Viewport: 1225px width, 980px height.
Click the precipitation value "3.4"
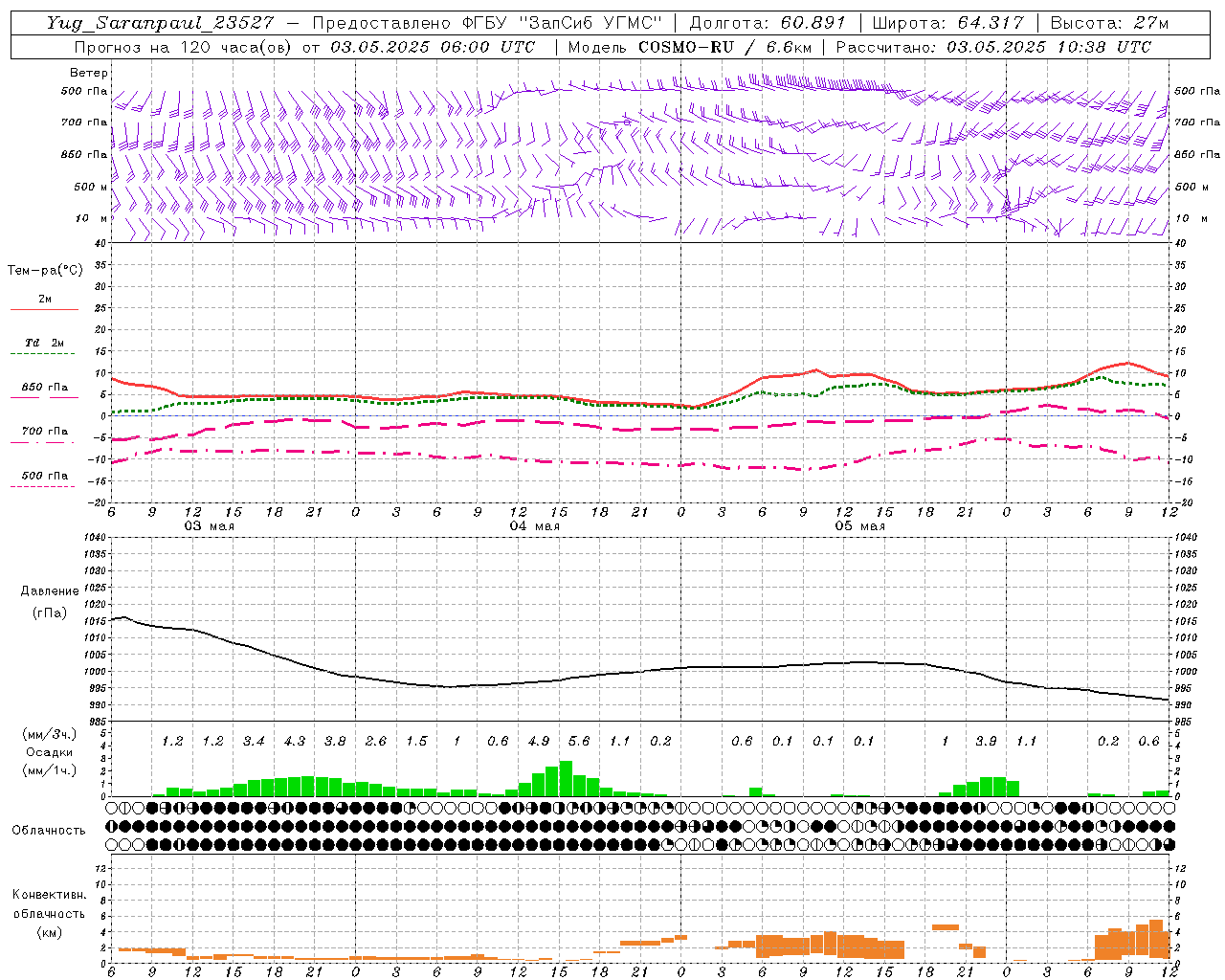click(254, 741)
